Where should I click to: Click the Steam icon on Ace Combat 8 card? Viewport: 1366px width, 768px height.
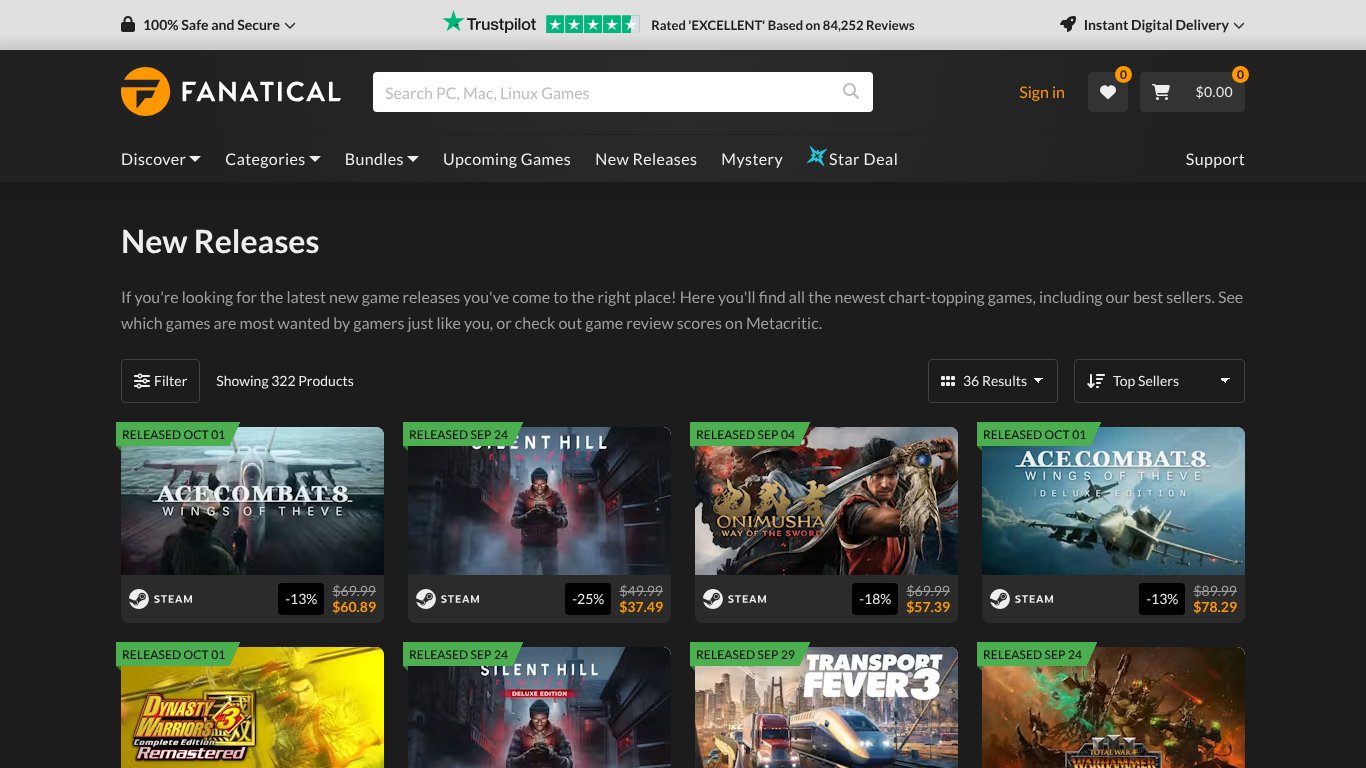(x=138, y=599)
